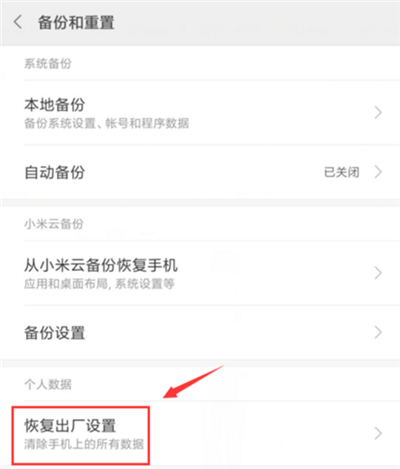Screen dimensions: 400x469
Task: Click the 系统备份 section header
Action: click(48, 63)
